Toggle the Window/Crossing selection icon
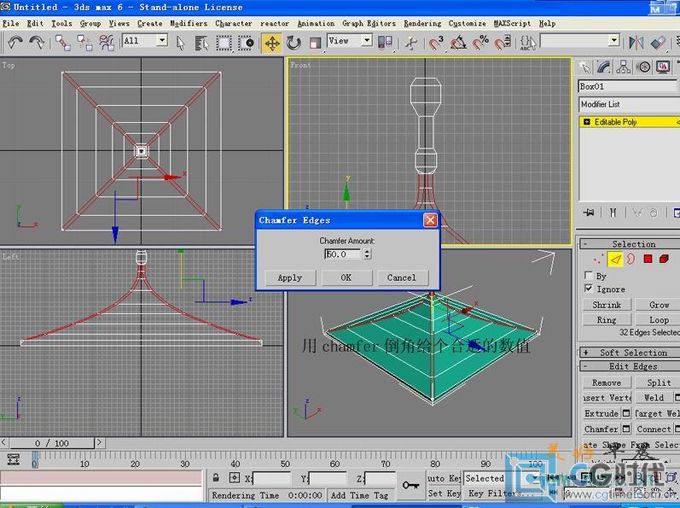 [246, 43]
